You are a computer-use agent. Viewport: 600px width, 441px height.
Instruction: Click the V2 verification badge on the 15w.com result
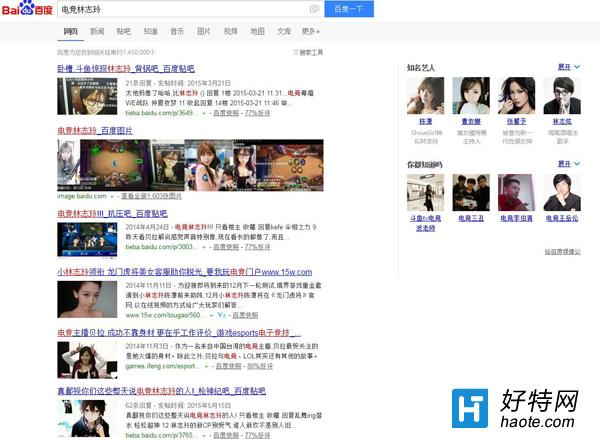point(222,315)
